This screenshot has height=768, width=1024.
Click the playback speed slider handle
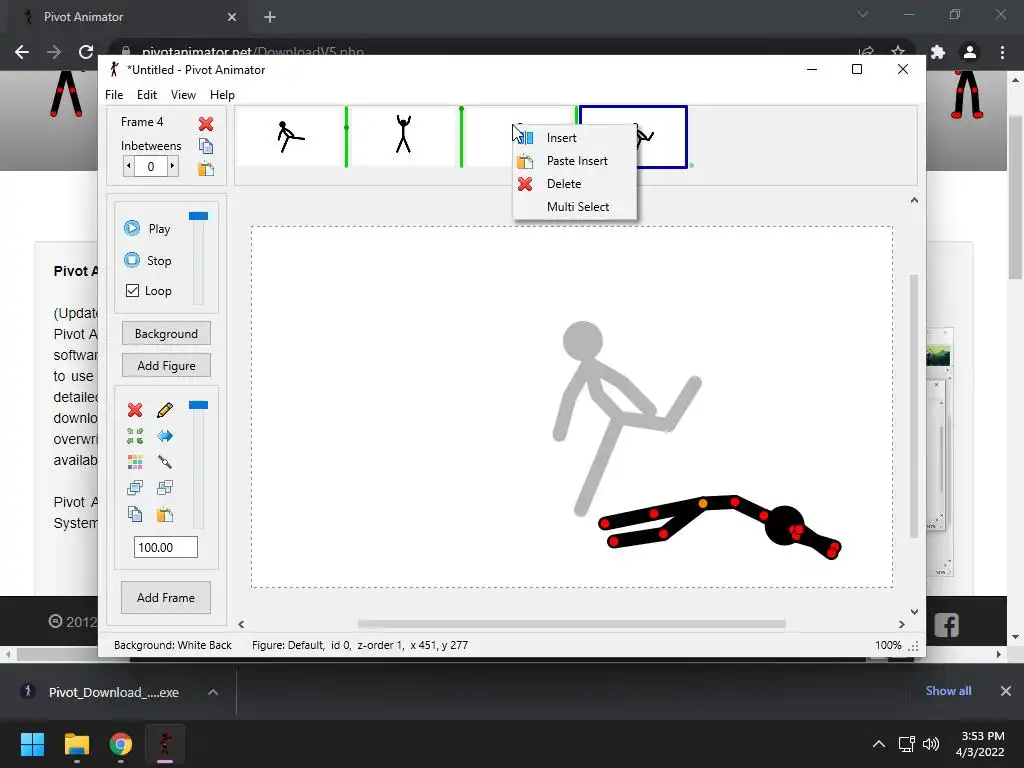[199, 216]
